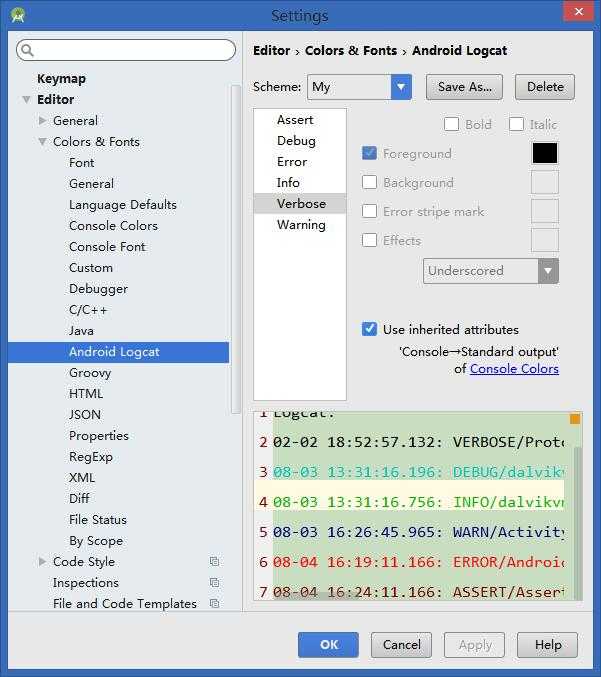Select Android Logcat in the tree
The width and height of the screenshot is (601, 677).
(x=118, y=352)
